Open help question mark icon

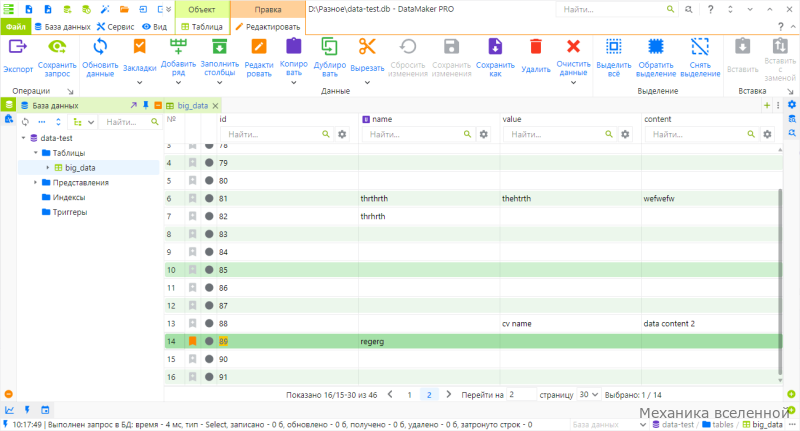point(710,9)
